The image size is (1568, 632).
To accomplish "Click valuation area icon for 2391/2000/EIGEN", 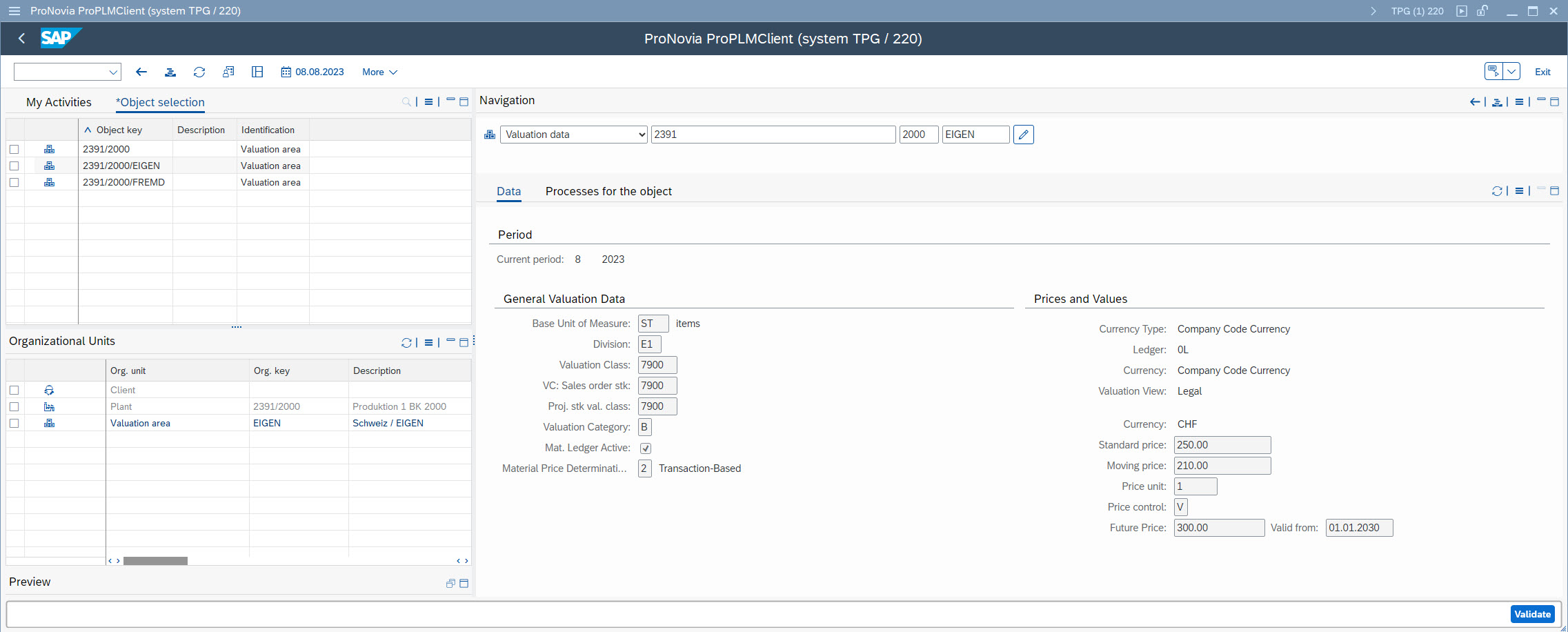I will 49,166.
